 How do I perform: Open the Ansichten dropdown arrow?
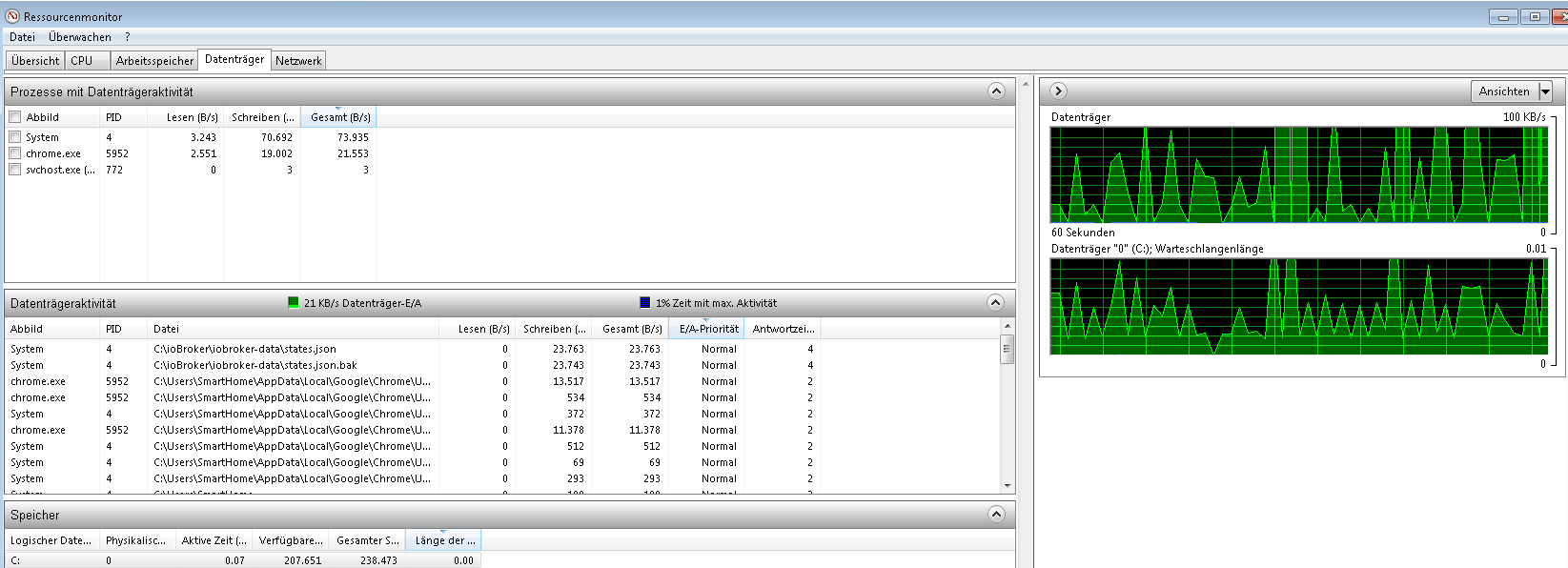click(x=1545, y=91)
